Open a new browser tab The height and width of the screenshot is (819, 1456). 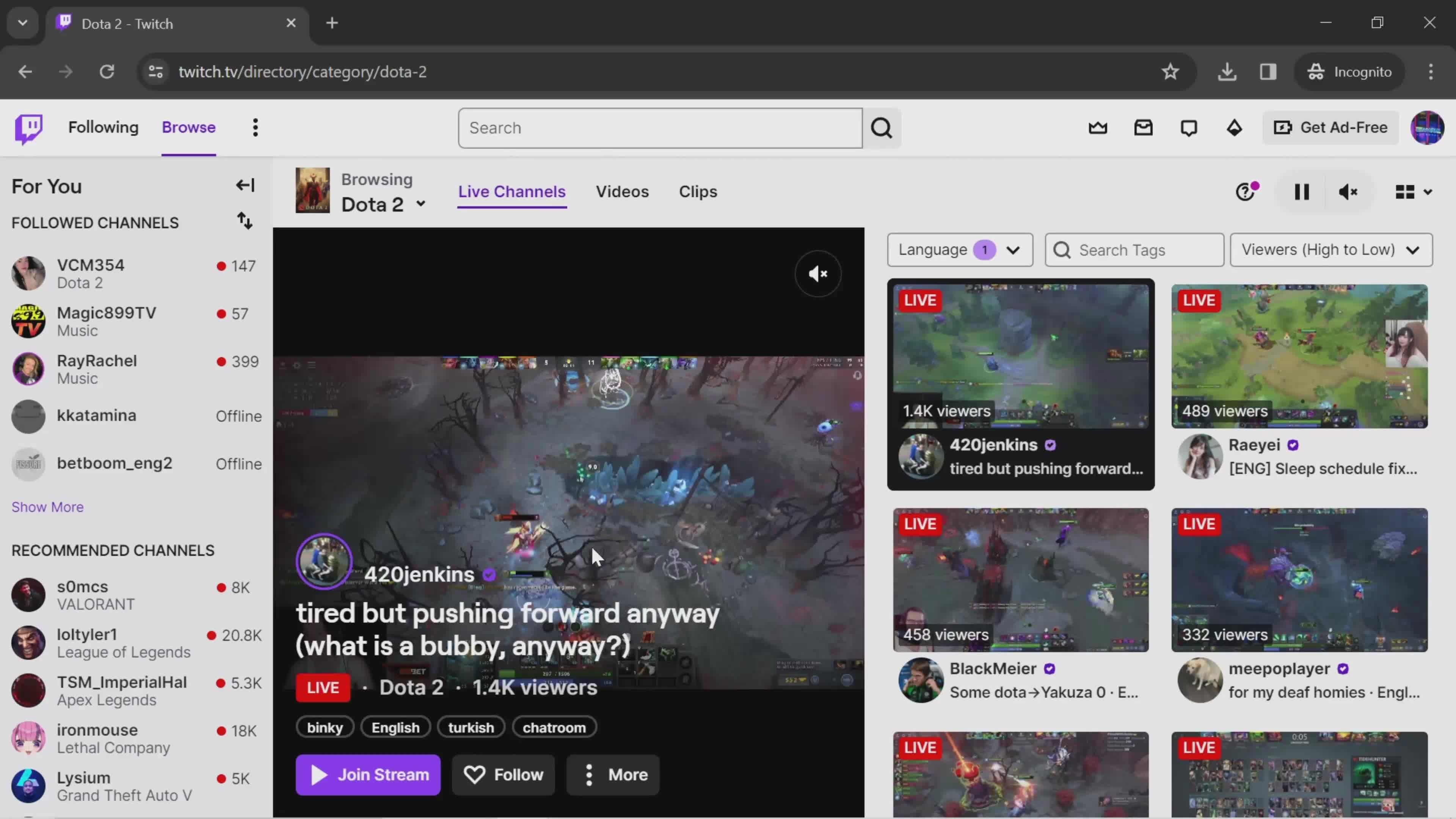click(x=333, y=23)
